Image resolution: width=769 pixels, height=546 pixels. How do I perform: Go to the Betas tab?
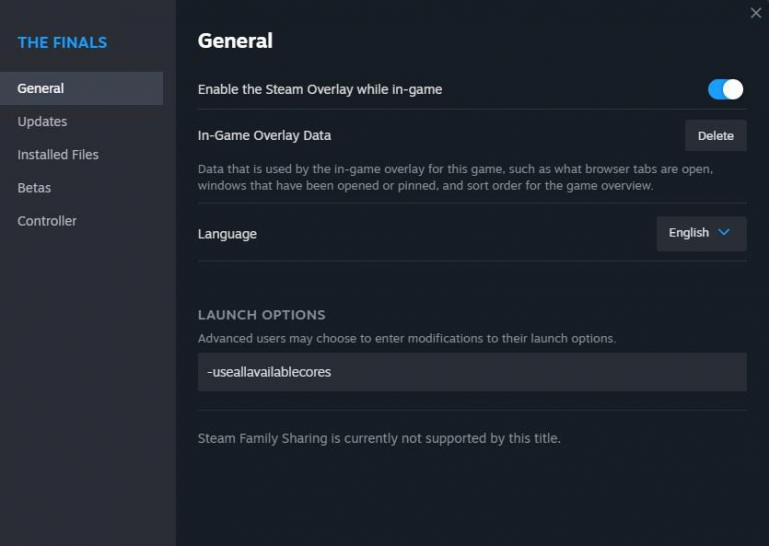tap(34, 187)
